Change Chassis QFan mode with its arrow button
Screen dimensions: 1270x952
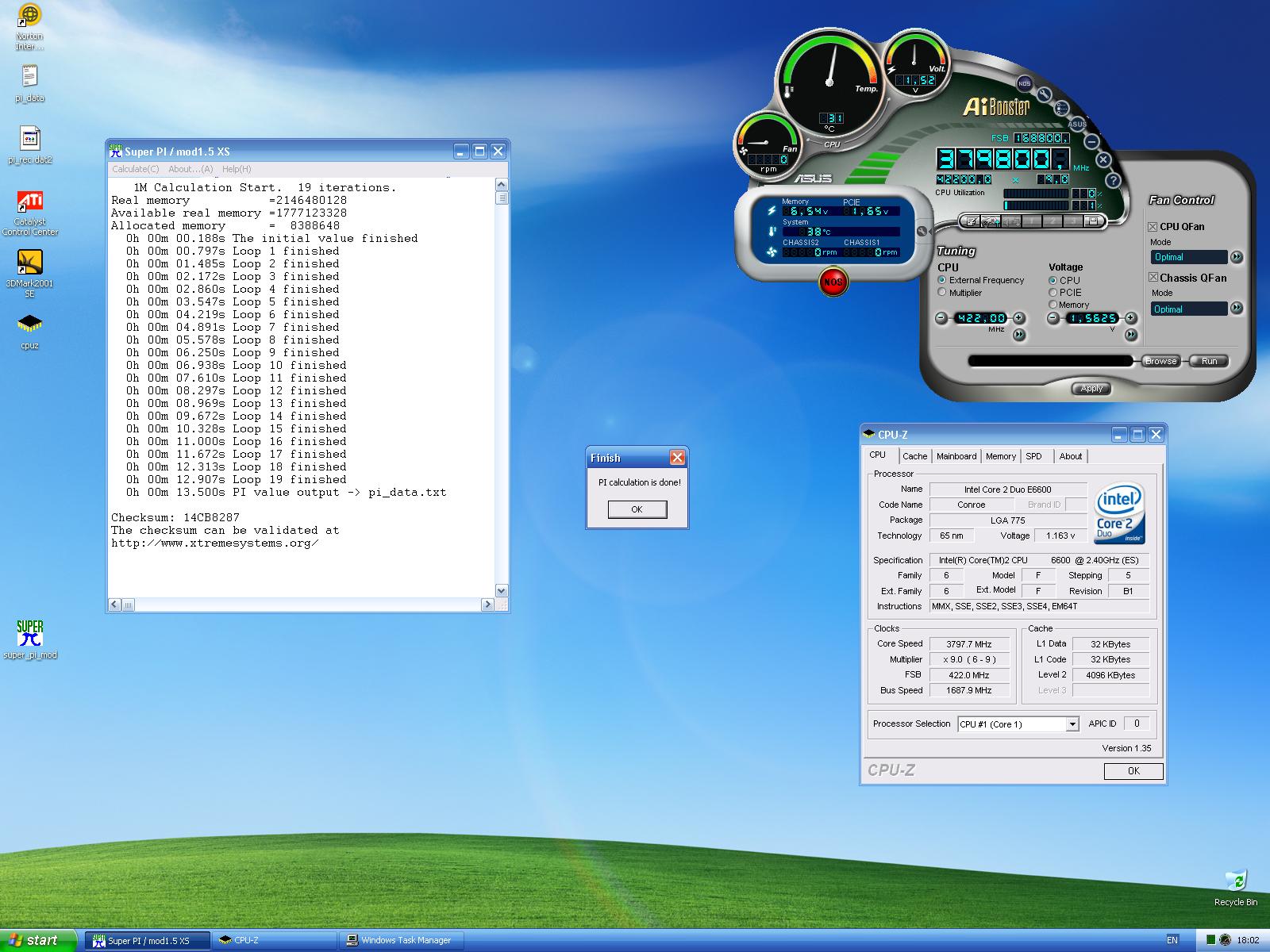[1236, 308]
